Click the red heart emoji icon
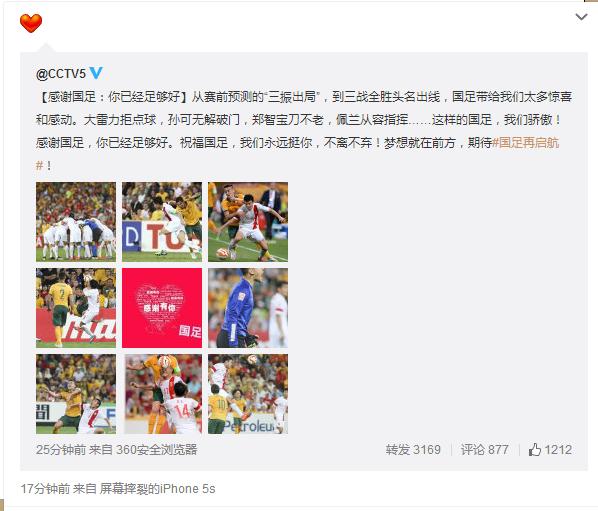598x511 pixels. [31, 23]
